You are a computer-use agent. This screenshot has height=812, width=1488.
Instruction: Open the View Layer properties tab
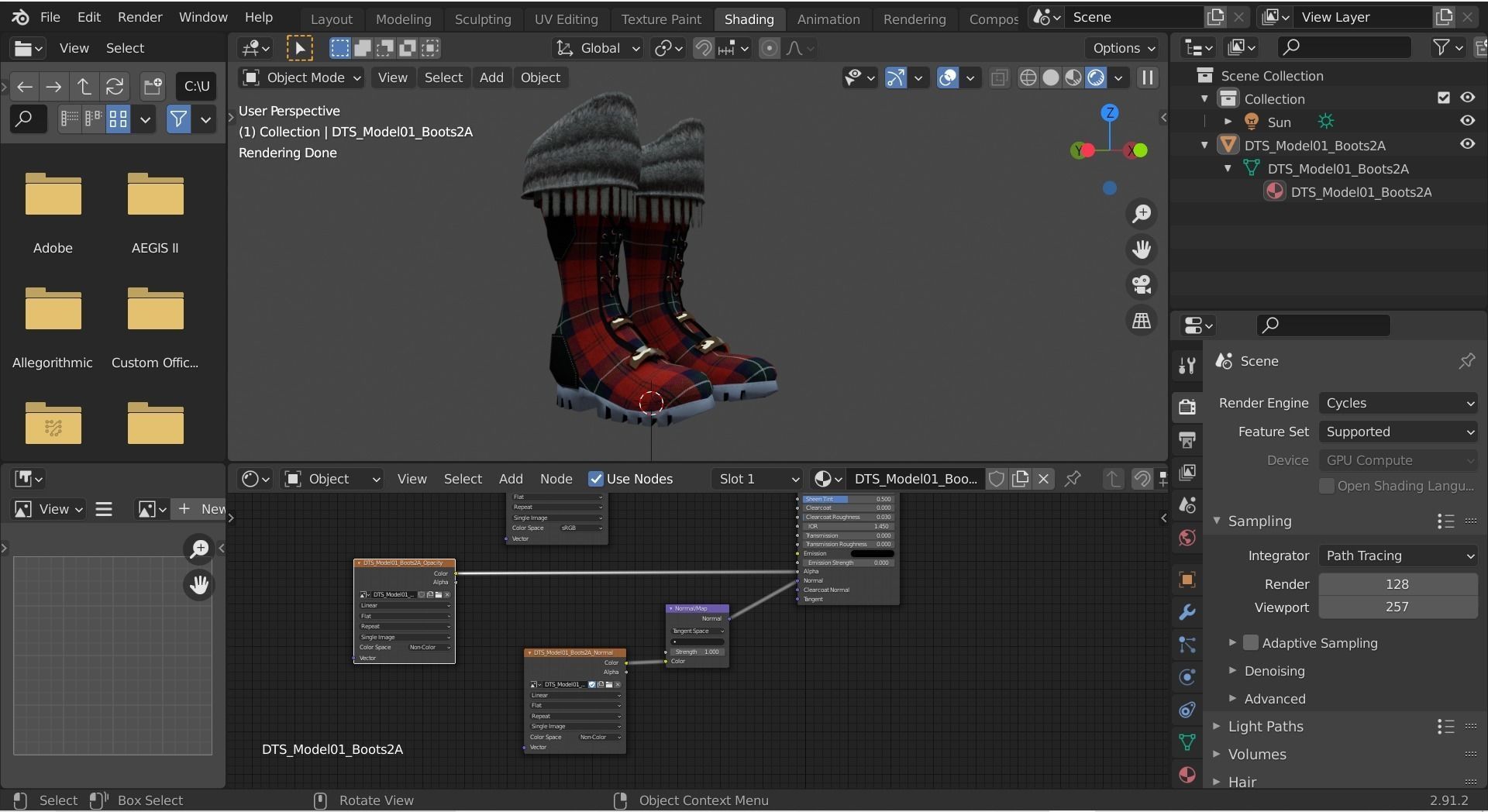pos(1187,472)
